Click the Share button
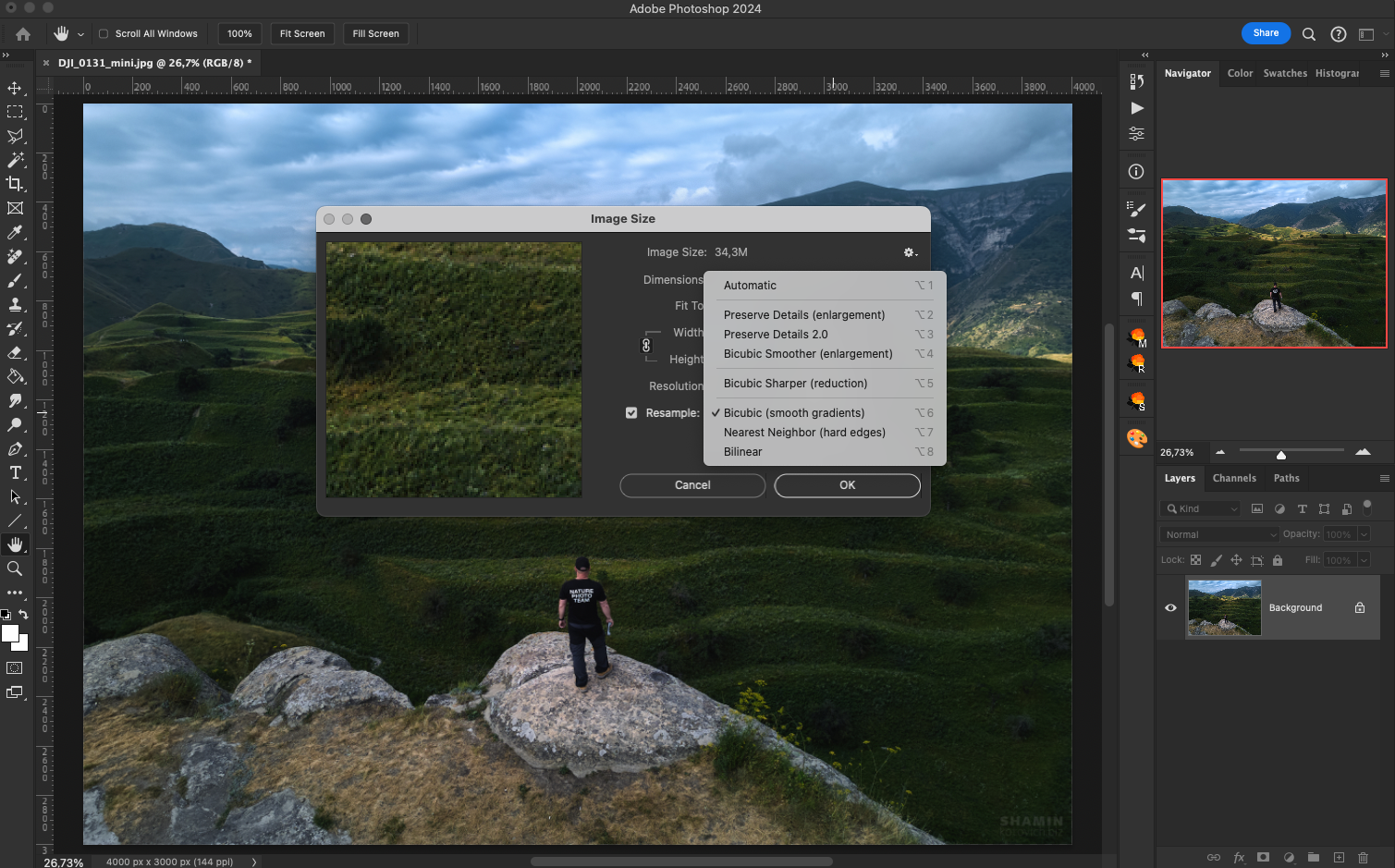Image resolution: width=1395 pixels, height=868 pixels. point(1266,33)
